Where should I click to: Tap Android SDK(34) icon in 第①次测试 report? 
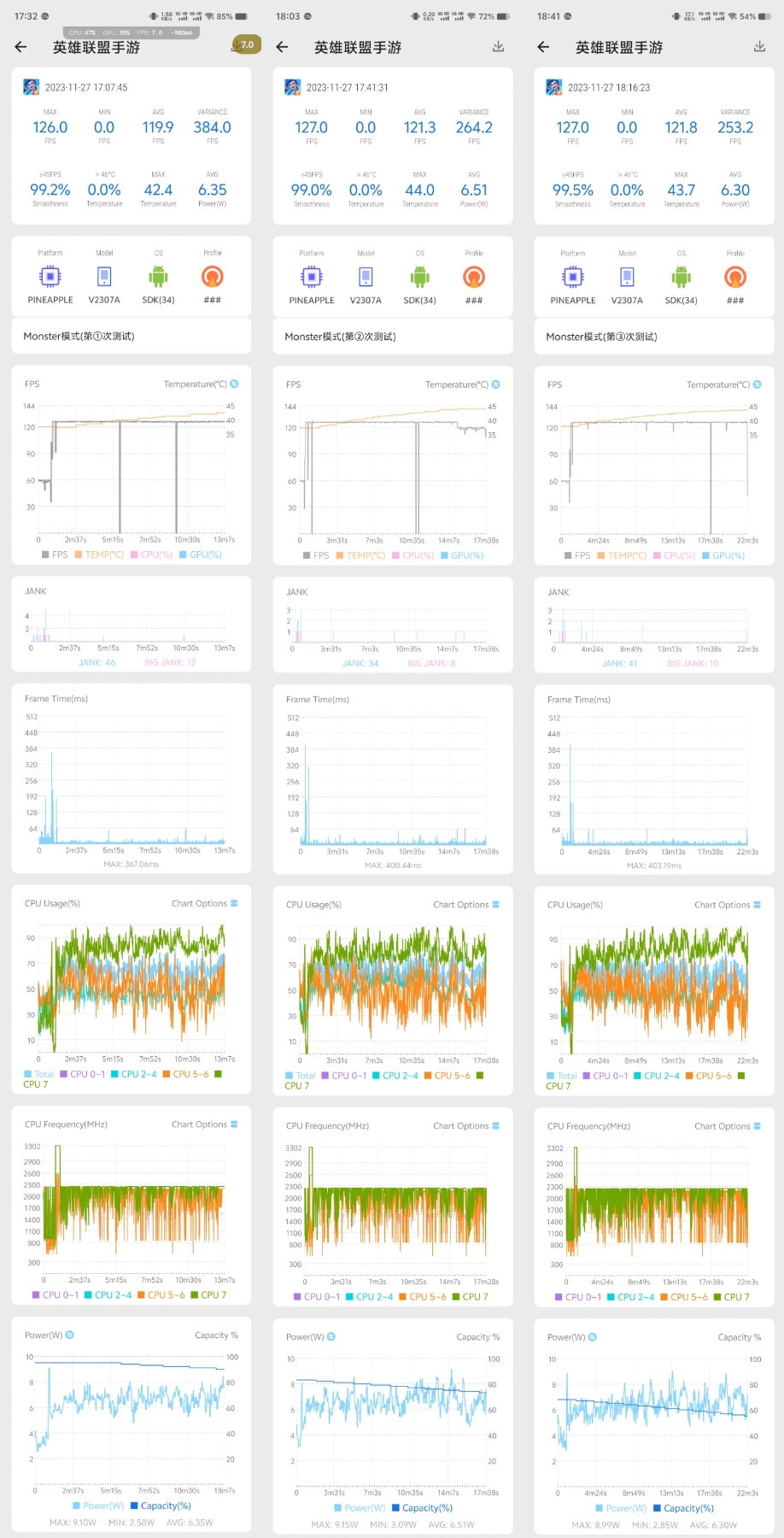click(158, 277)
